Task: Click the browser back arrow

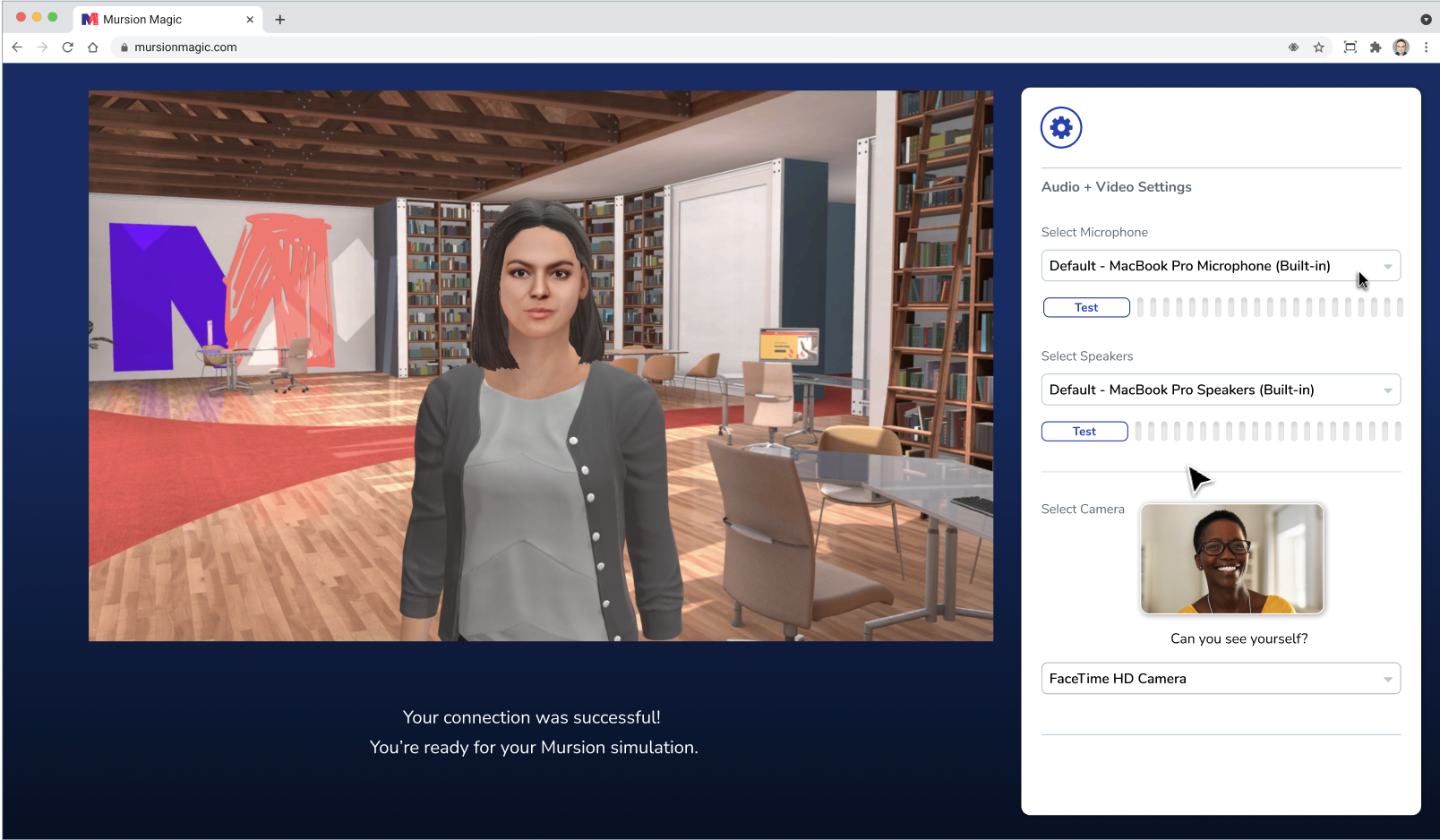Action: coord(17,47)
